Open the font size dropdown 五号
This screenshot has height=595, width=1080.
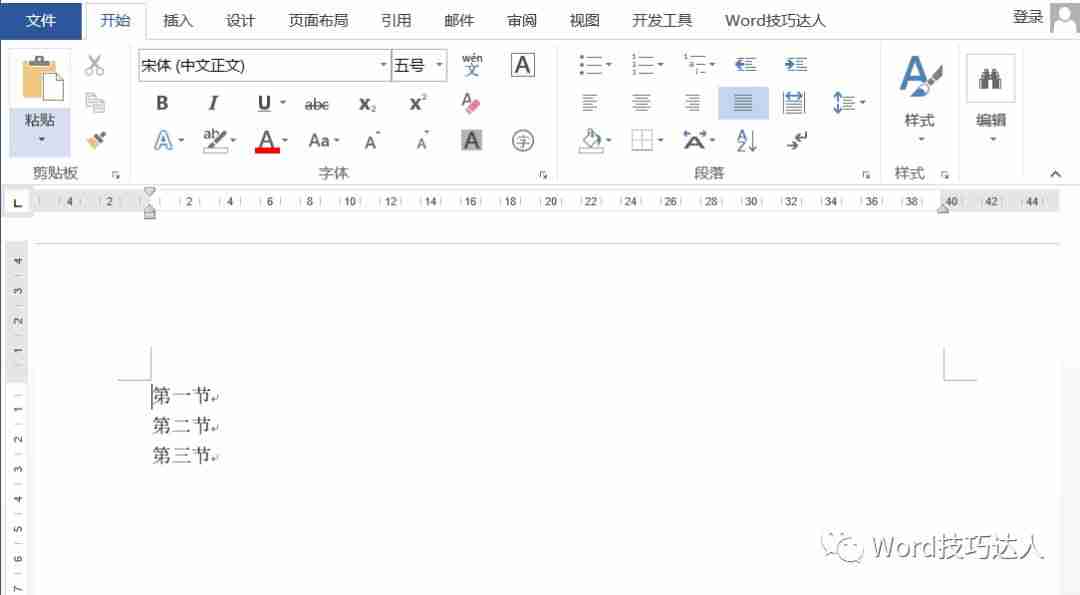[x=439, y=66]
